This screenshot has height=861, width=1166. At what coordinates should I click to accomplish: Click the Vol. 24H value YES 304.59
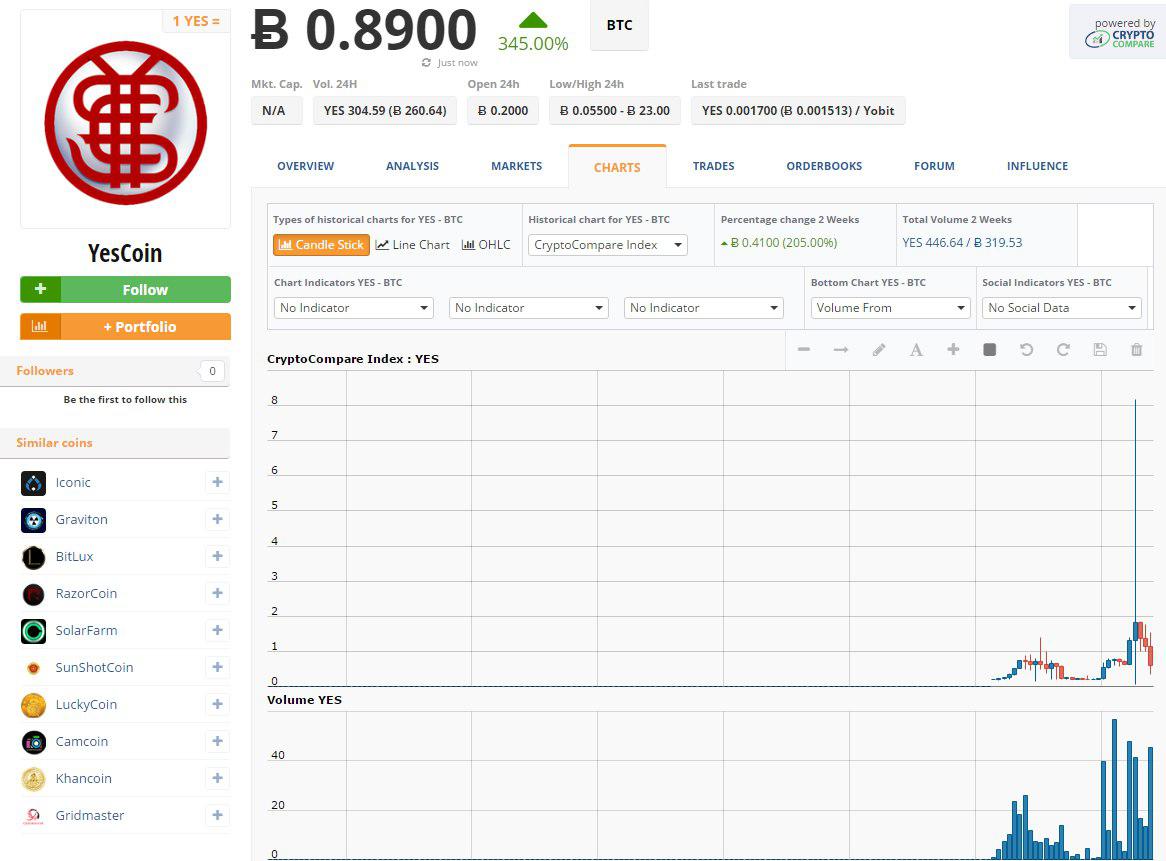(385, 111)
